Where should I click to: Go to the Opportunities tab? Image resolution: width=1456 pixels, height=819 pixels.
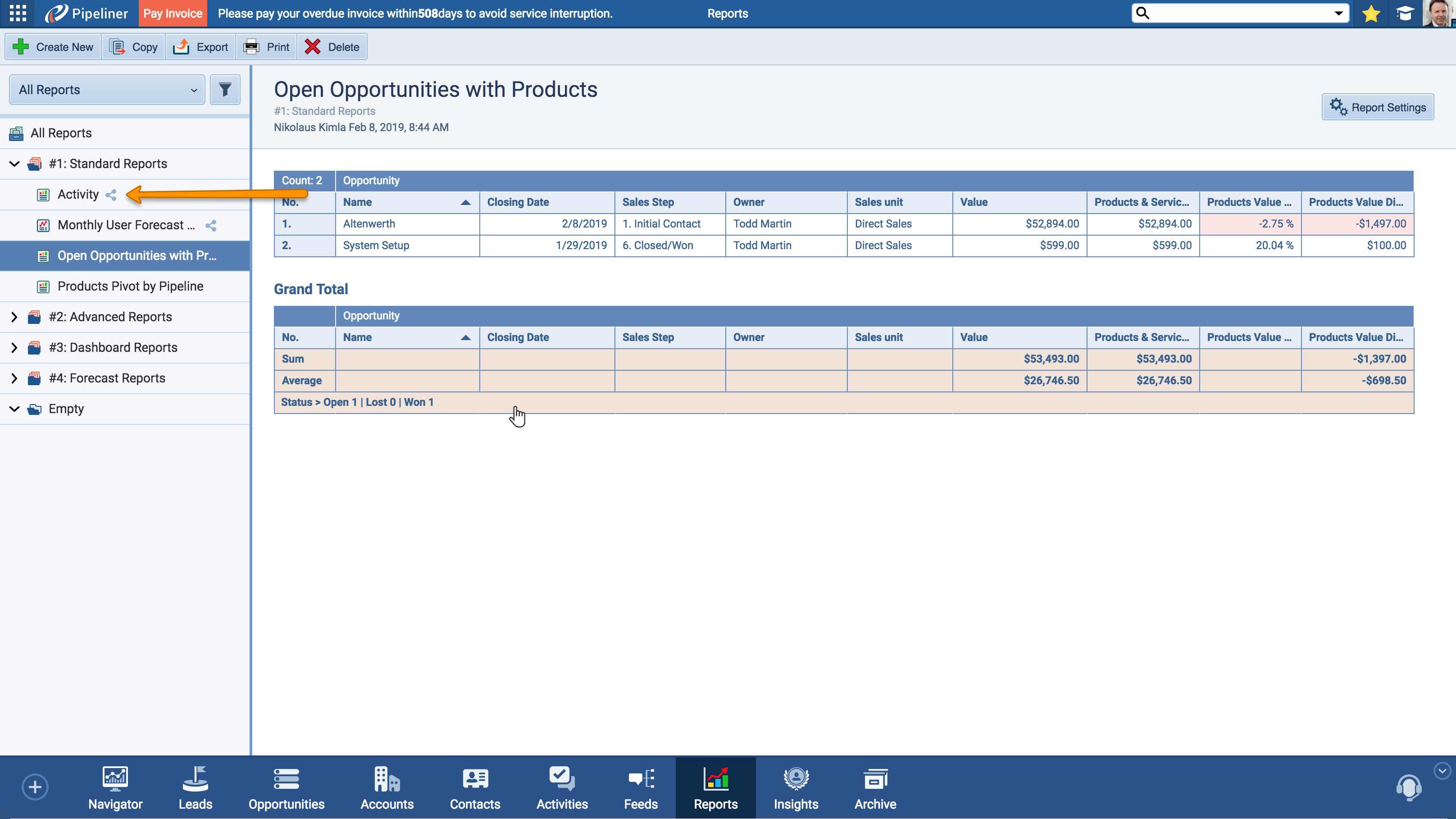[286, 788]
